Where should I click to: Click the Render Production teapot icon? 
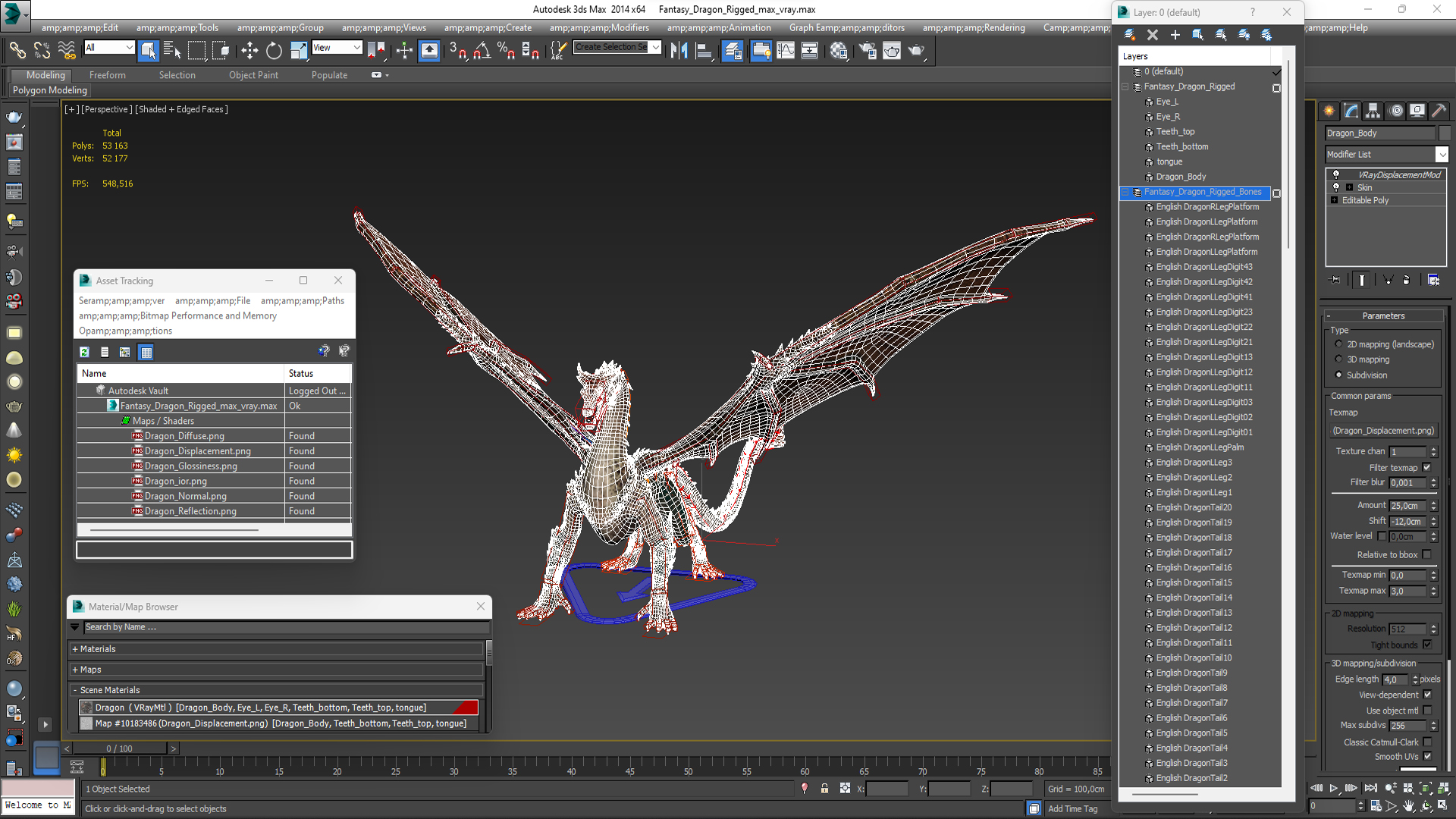pyautogui.click(x=916, y=51)
